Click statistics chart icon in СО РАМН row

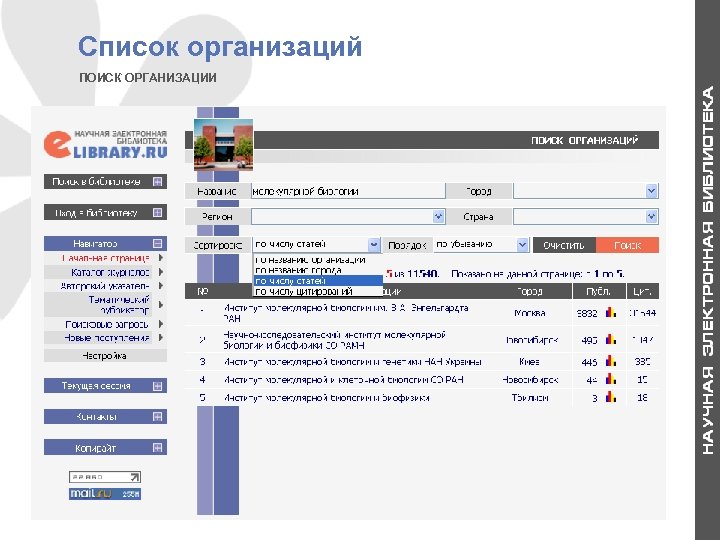pyautogui.click(x=611, y=339)
